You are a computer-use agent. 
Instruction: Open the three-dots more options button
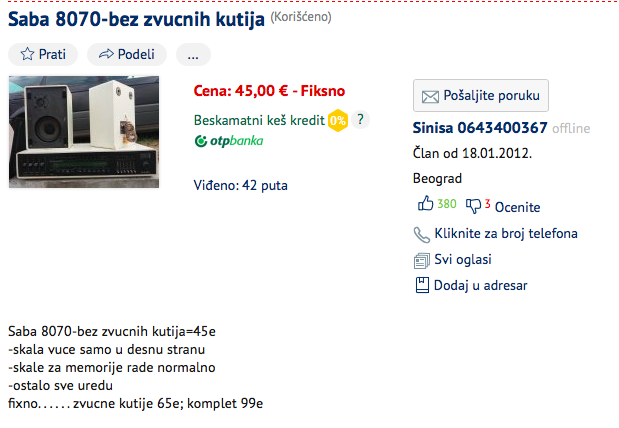point(193,54)
